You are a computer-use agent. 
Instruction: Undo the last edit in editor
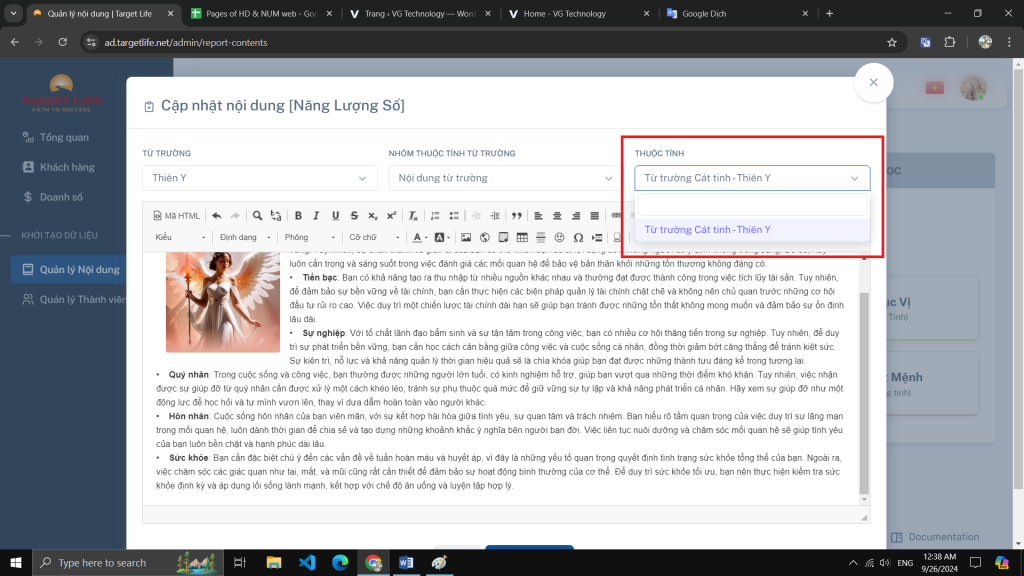[217, 216]
